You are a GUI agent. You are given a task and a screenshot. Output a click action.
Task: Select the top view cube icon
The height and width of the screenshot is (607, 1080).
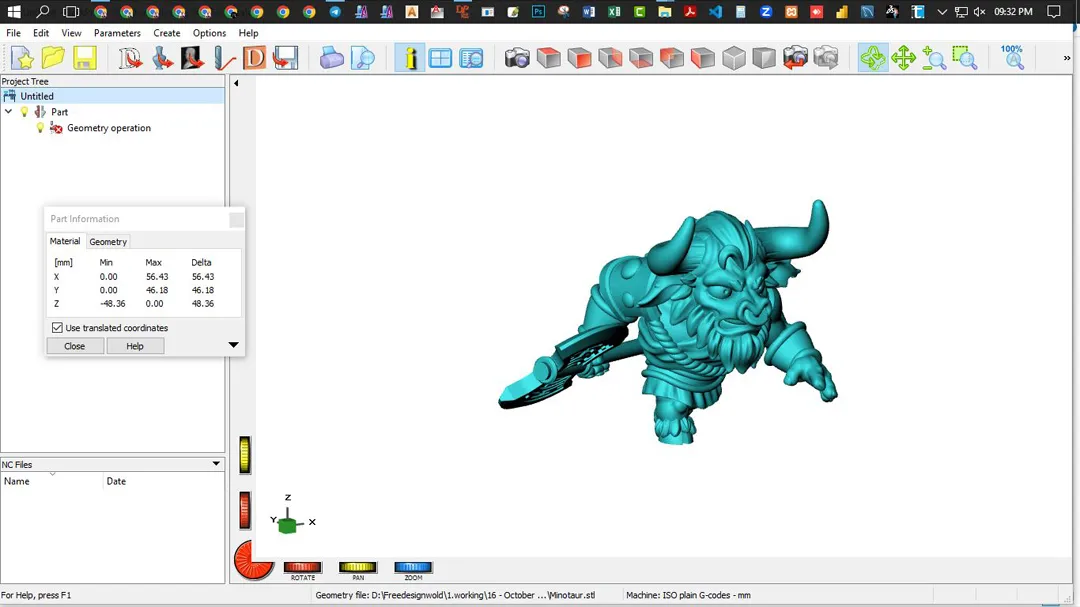(548, 59)
